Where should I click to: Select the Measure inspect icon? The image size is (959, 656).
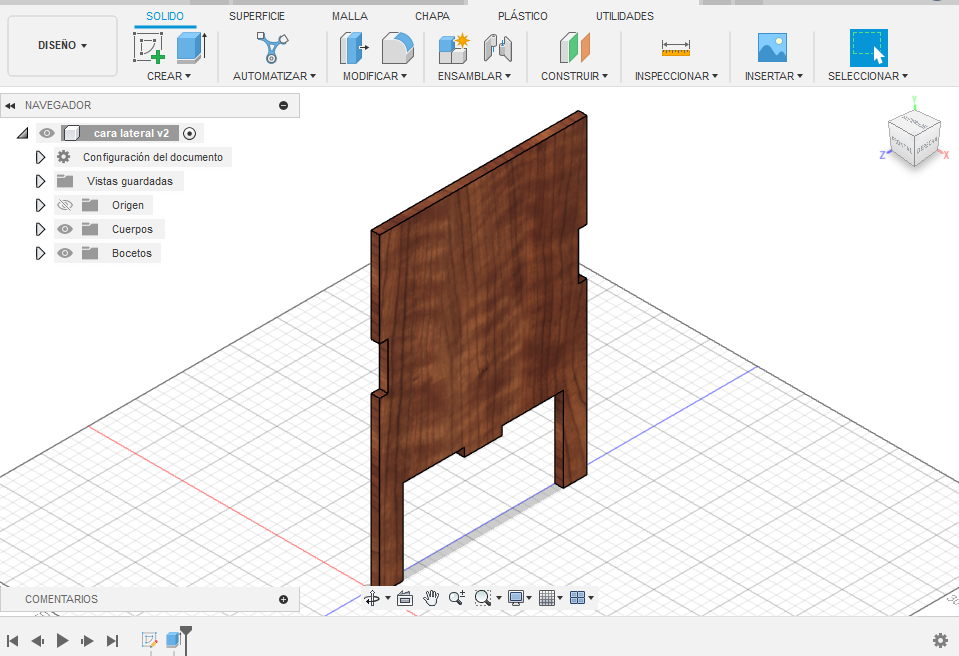click(x=676, y=47)
